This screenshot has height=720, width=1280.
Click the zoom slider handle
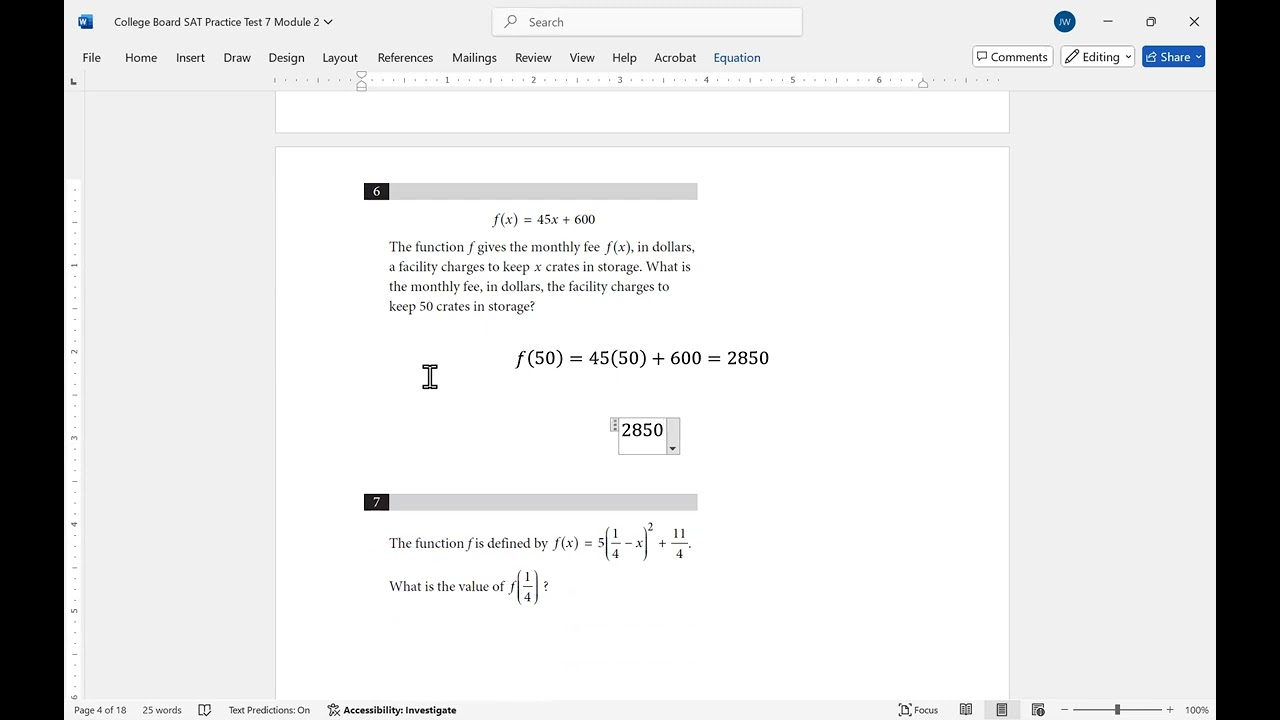click(x=1117, y=710)
